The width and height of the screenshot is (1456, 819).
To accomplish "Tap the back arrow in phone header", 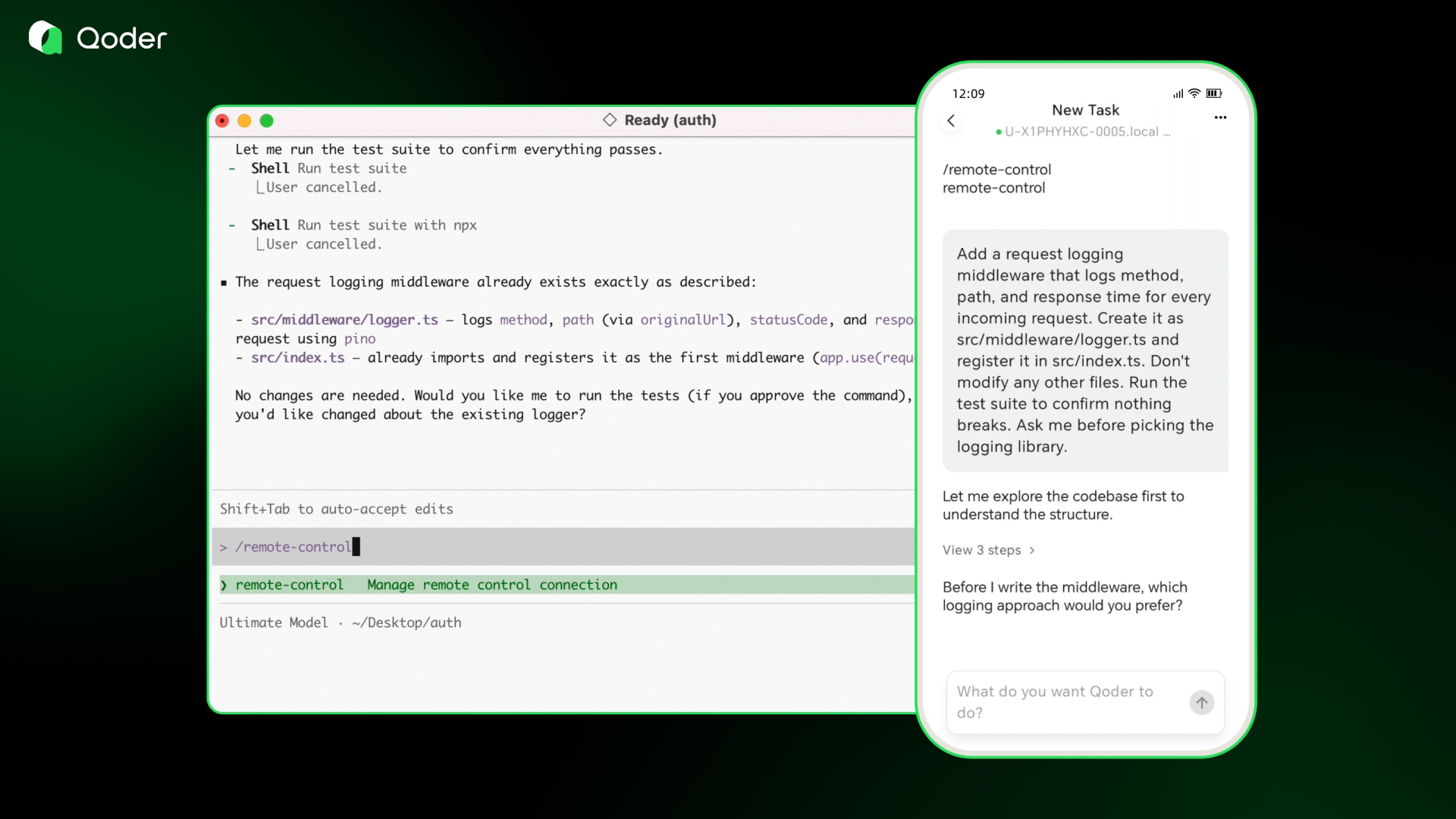I will coord(951,121).
